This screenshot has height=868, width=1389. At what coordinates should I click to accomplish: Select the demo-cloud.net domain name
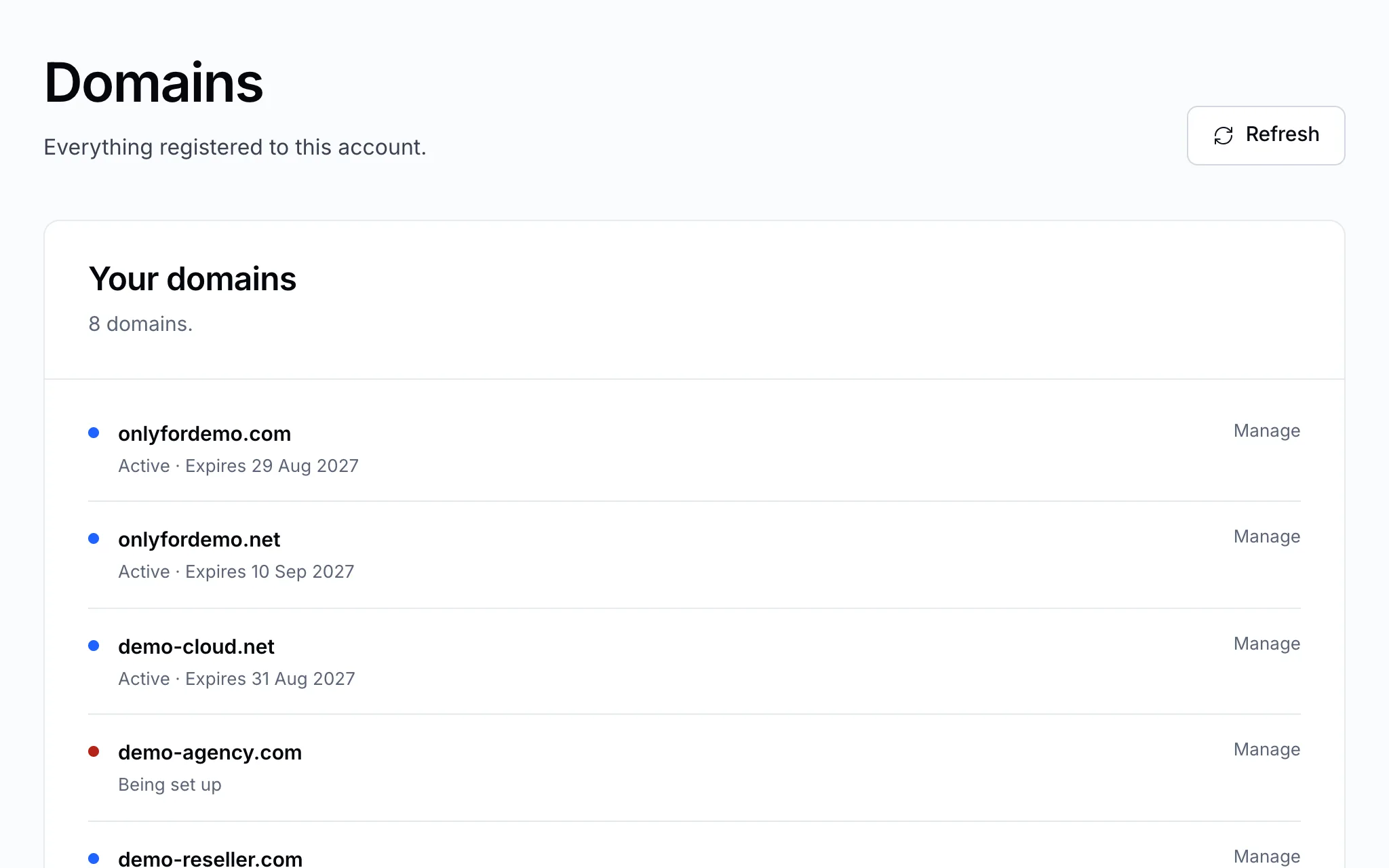[196, 646]
